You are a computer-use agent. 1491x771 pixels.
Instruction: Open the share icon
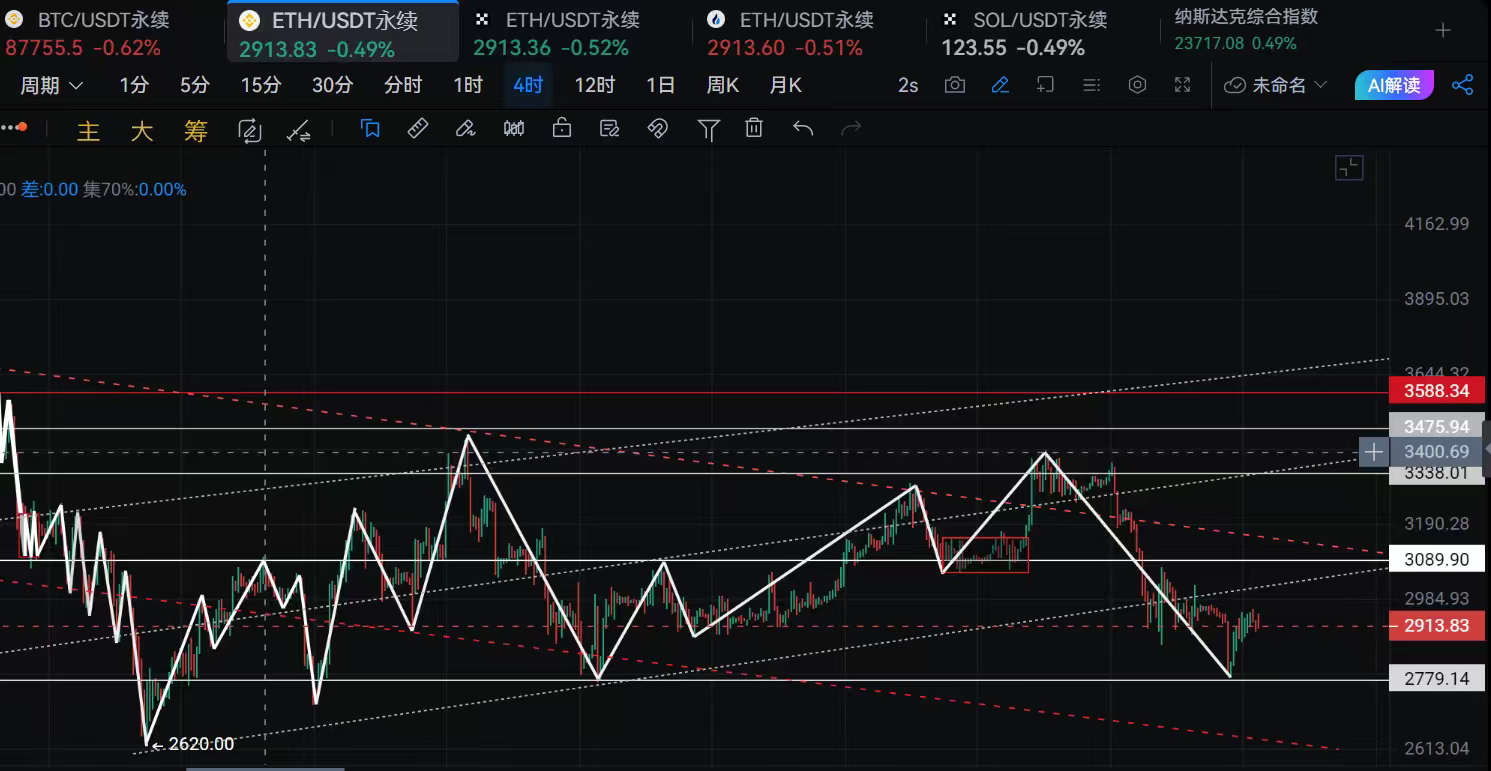1462,85
